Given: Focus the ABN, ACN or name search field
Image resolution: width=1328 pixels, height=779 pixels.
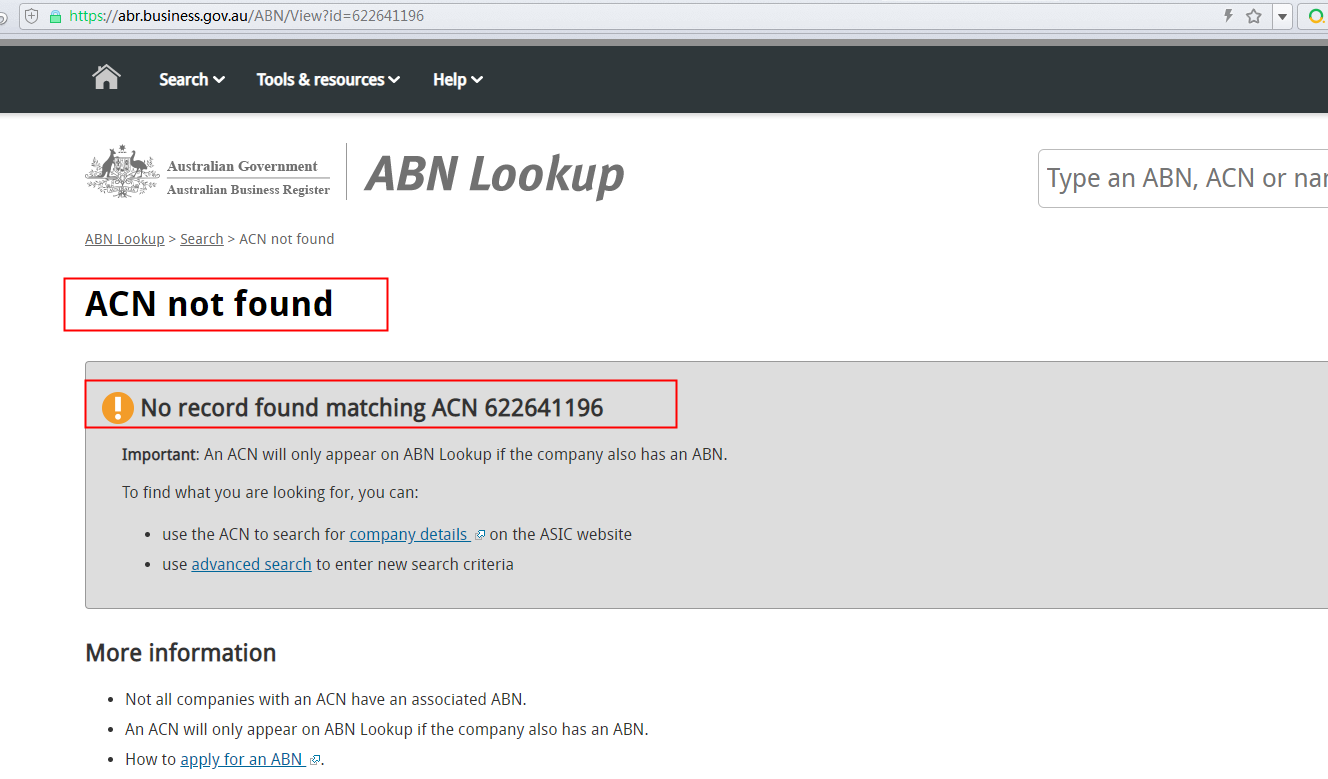Looking at the screenshot, I should click(x=1183, y=178).
